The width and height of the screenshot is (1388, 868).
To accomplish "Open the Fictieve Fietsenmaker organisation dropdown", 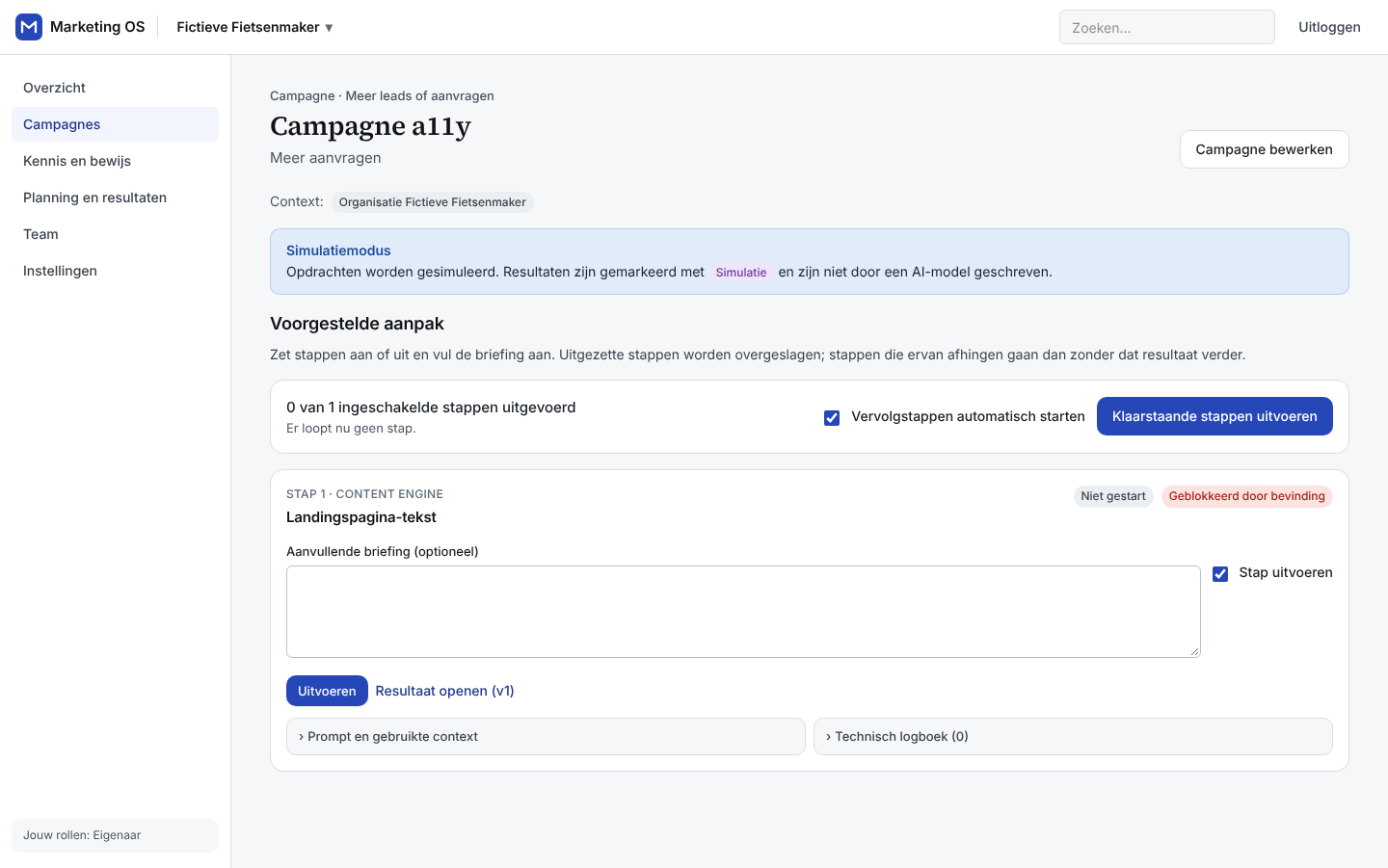I will (254, 27).
